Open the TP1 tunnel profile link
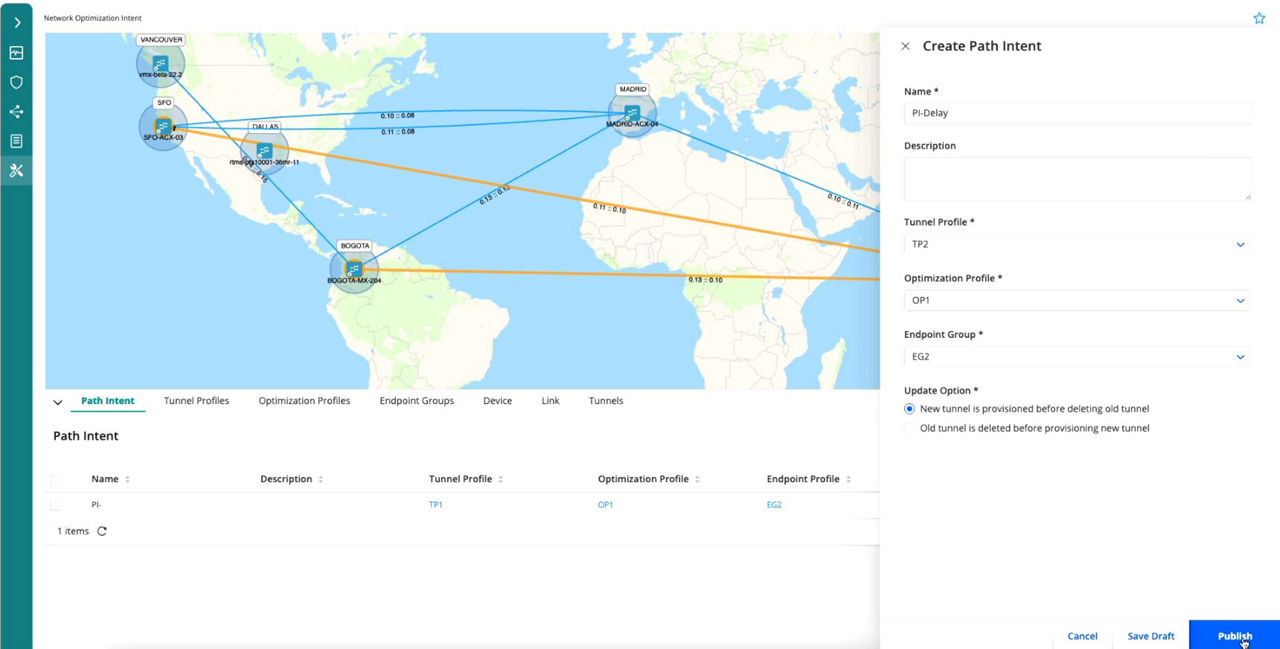 (436, 505)
